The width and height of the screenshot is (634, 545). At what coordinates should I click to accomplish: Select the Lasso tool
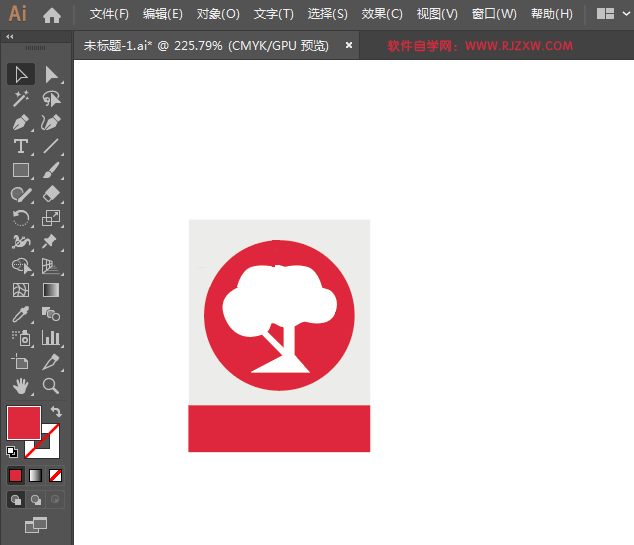point(51,98)
